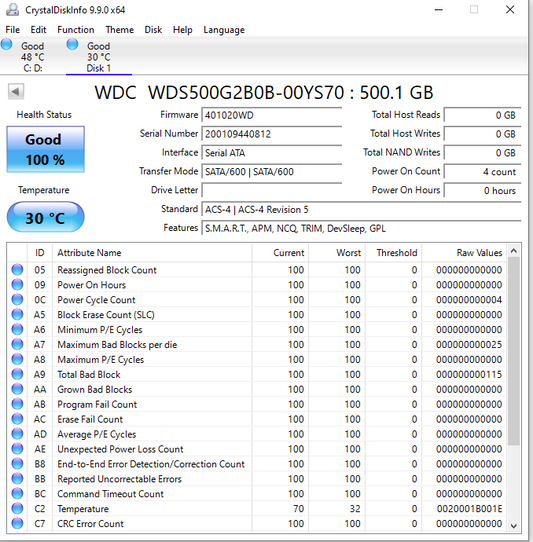Click the Transfer Mode field

click(272, 172)
